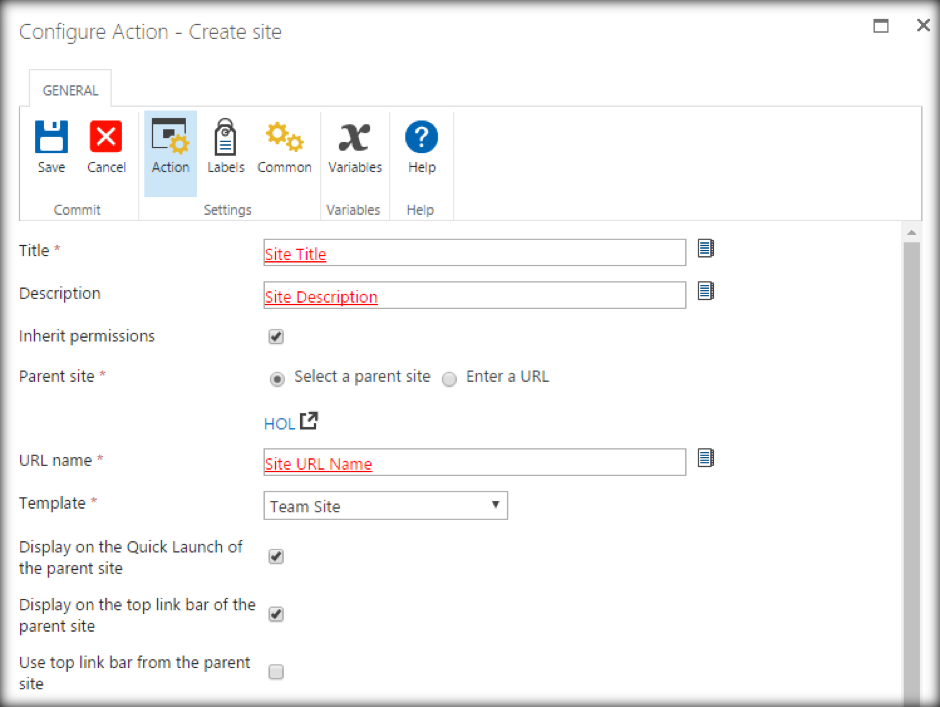Expand the Template dropdown showing Team Site
This screenshot has width=940, height=707.
tap(385, 506)
